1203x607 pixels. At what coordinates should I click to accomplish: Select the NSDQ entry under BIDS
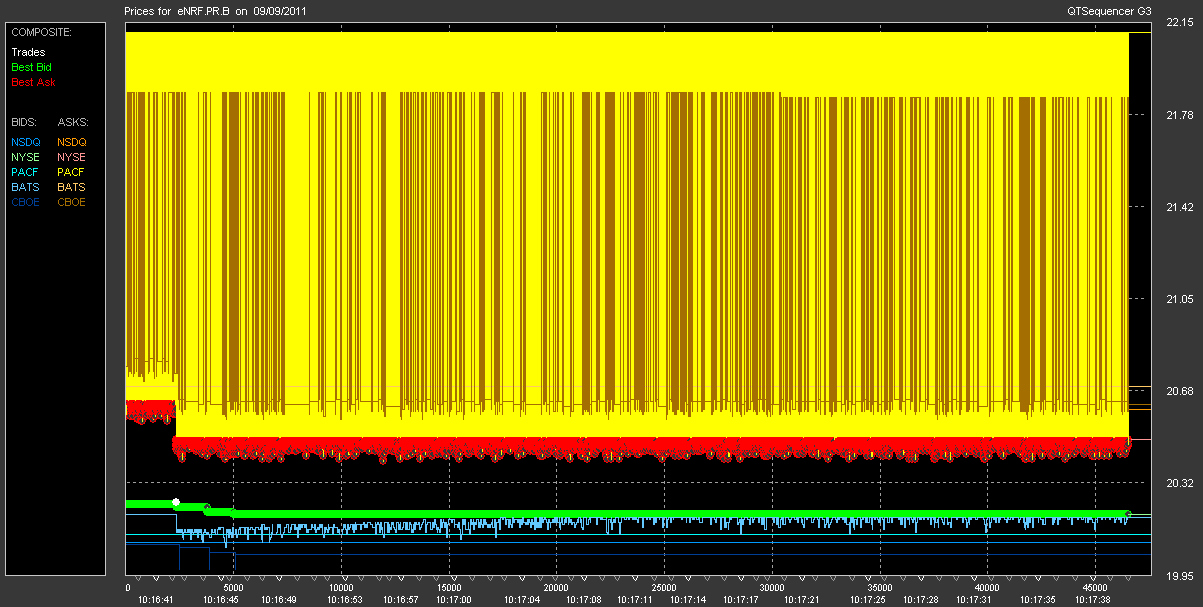pyautogui.click(x=26, y=142)
